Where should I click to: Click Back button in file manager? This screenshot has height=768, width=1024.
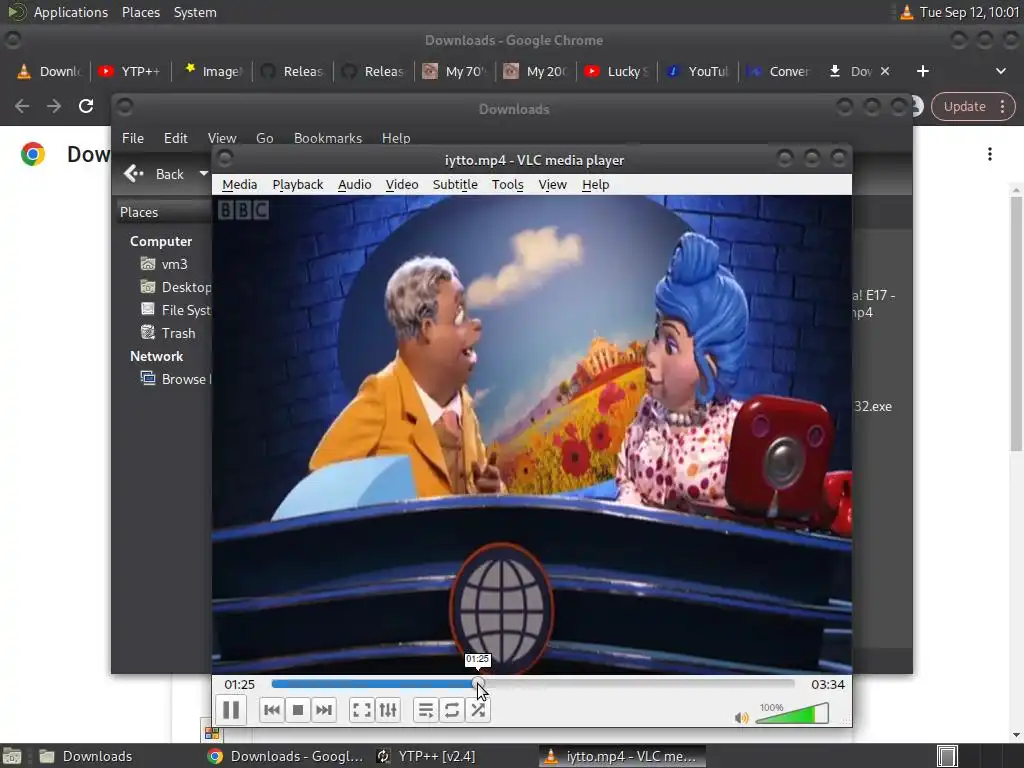pyautogui.click(x=155, y=174)
